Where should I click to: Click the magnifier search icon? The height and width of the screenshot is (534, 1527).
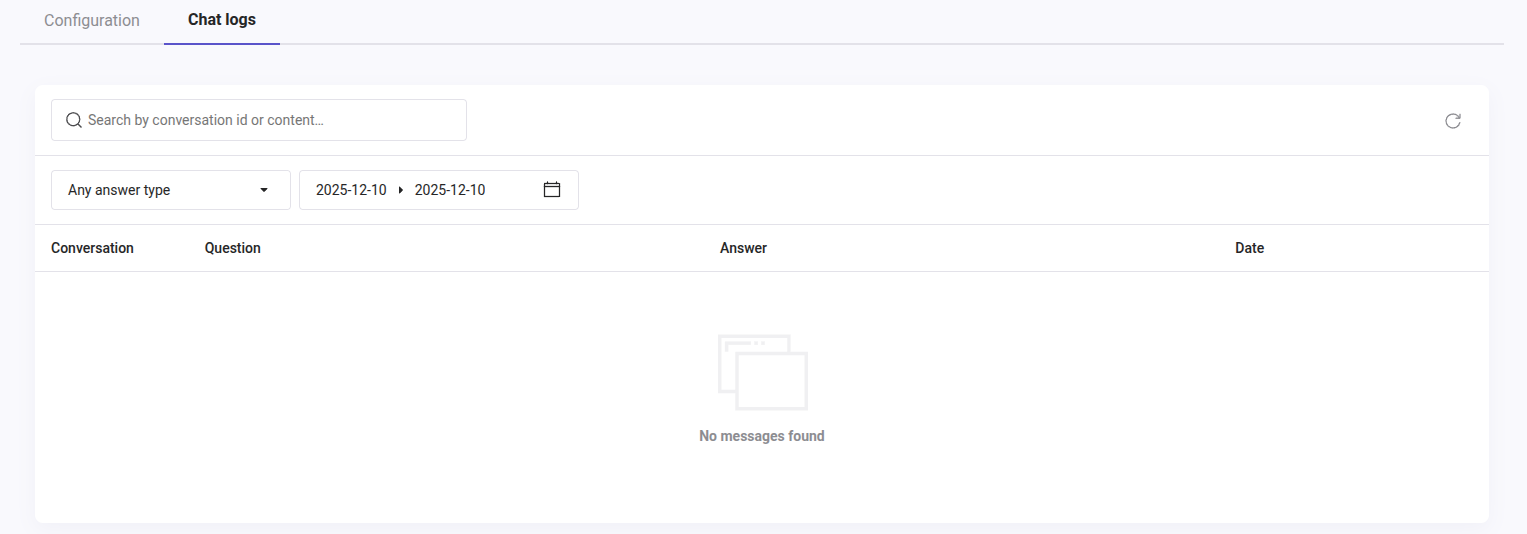(x=73, y=120)
